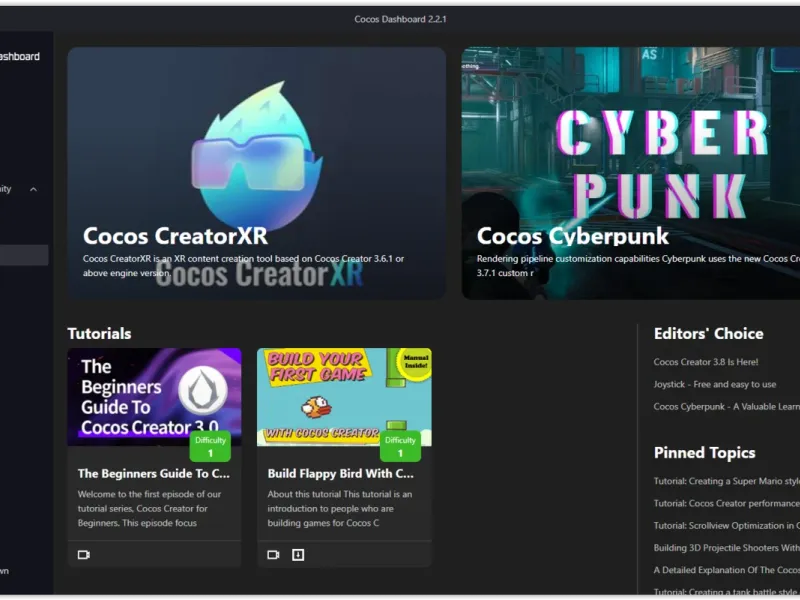This screenshot has height=600, width=800.
Task: Click 'Build Flappy Bird With C...' title
Action: [340, 473]
